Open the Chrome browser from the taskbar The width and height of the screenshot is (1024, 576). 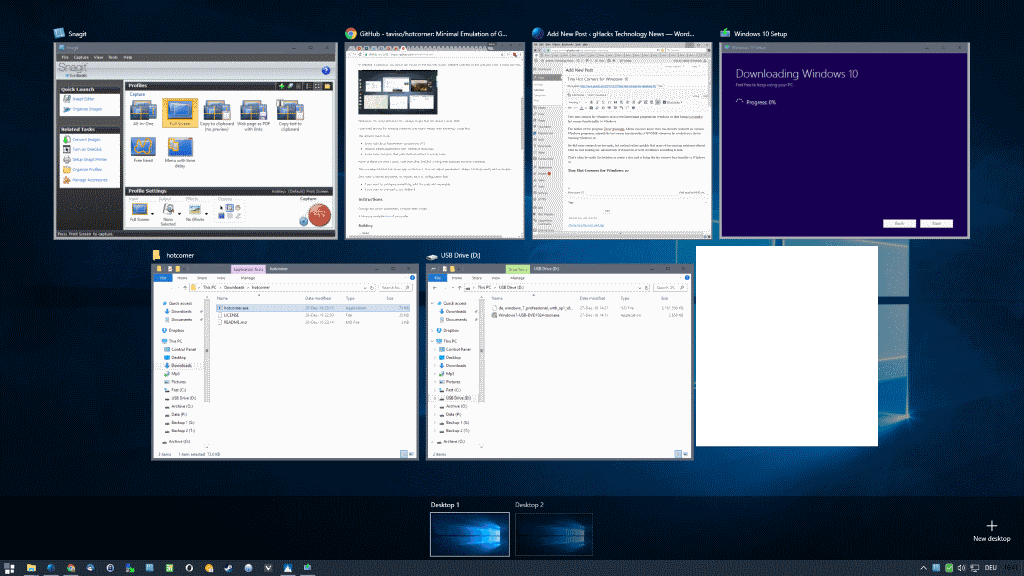(70, 570)
